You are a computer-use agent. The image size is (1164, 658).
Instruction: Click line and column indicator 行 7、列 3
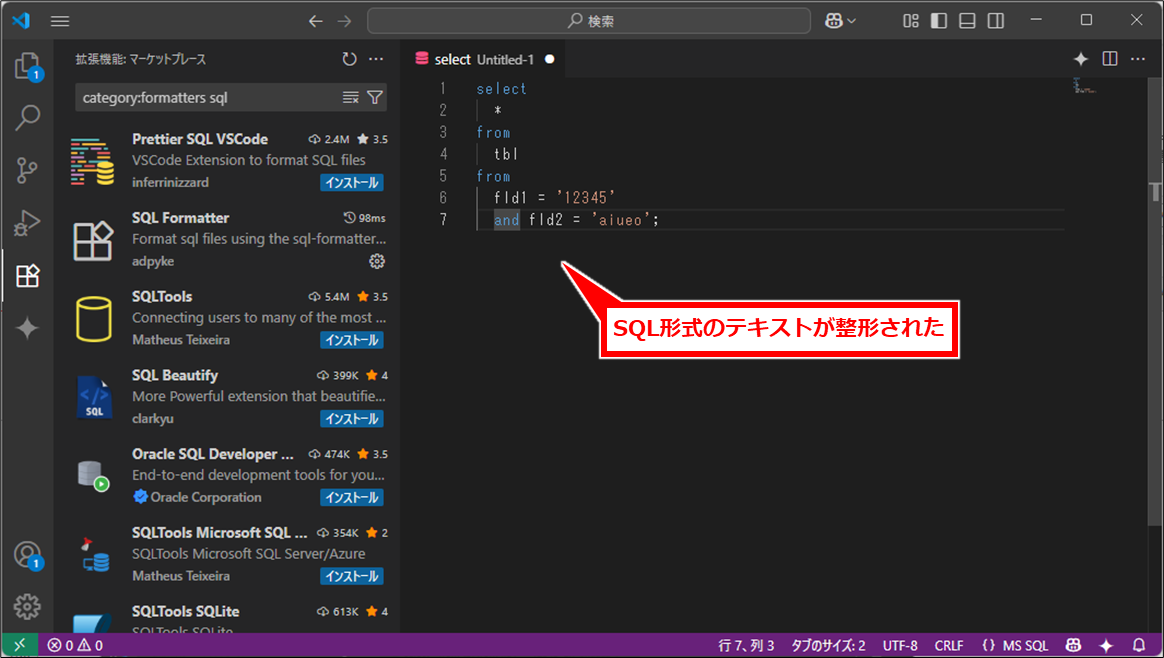point(745,645)
